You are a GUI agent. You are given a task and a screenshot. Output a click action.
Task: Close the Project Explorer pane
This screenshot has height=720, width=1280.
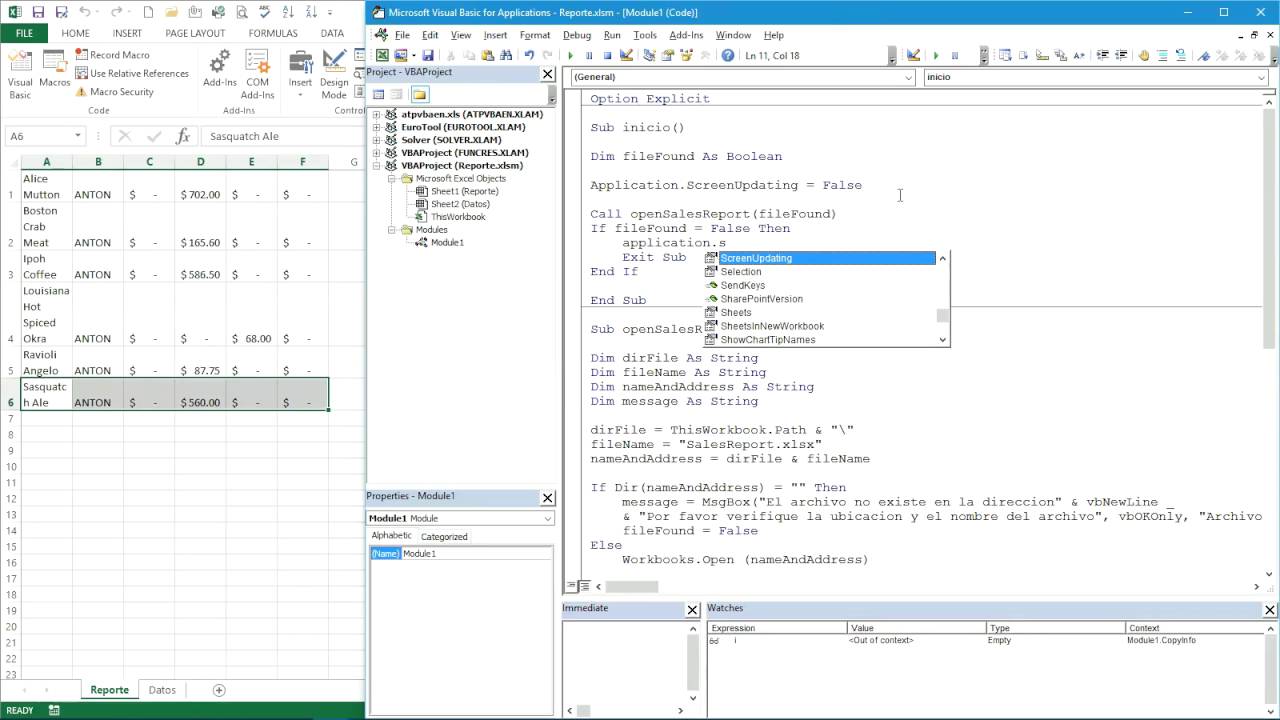pyautogui.click(x=548, y=74)
